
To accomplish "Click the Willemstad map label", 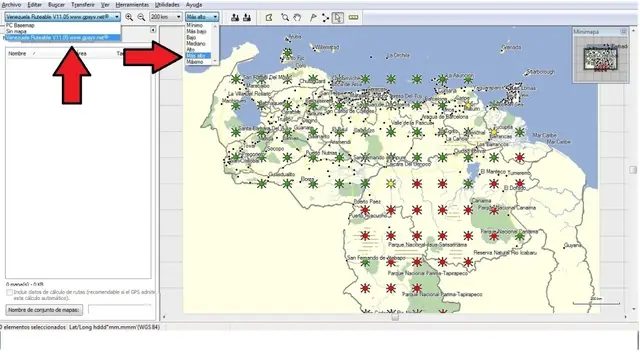I will pos(327,47).
